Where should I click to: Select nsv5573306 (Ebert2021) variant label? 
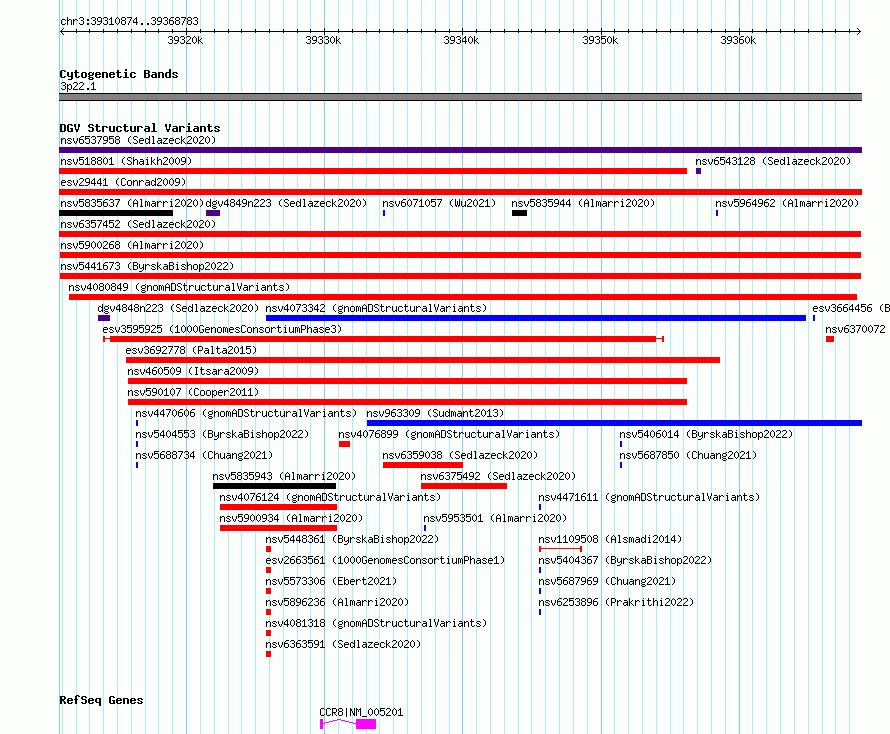[x=331, y=581]
